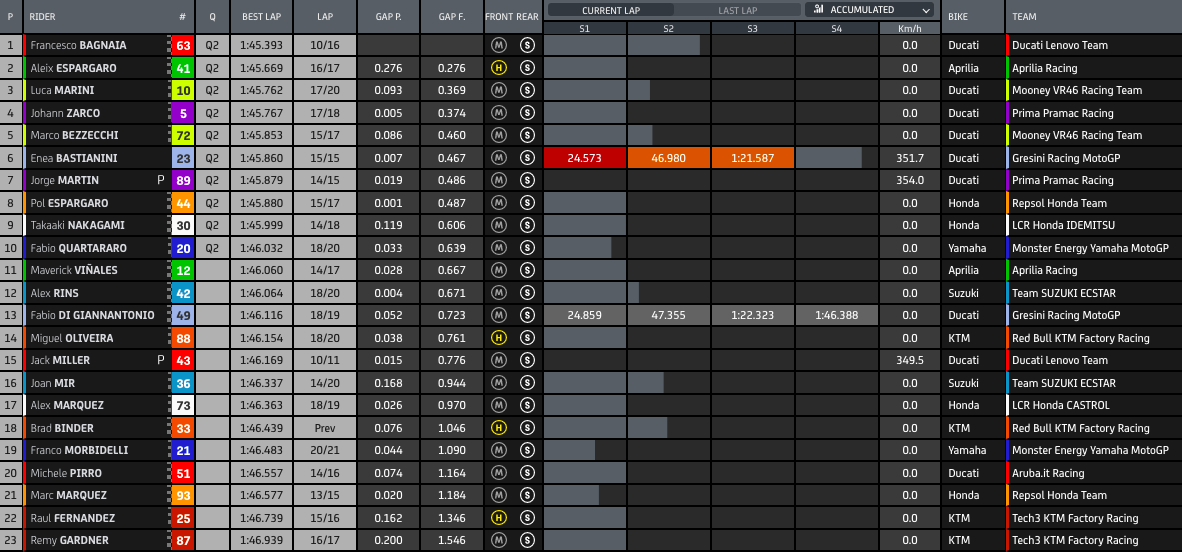Click Rins' Suzuki bike cell
Screen dimensions: 1182x552
click(973, 293)
